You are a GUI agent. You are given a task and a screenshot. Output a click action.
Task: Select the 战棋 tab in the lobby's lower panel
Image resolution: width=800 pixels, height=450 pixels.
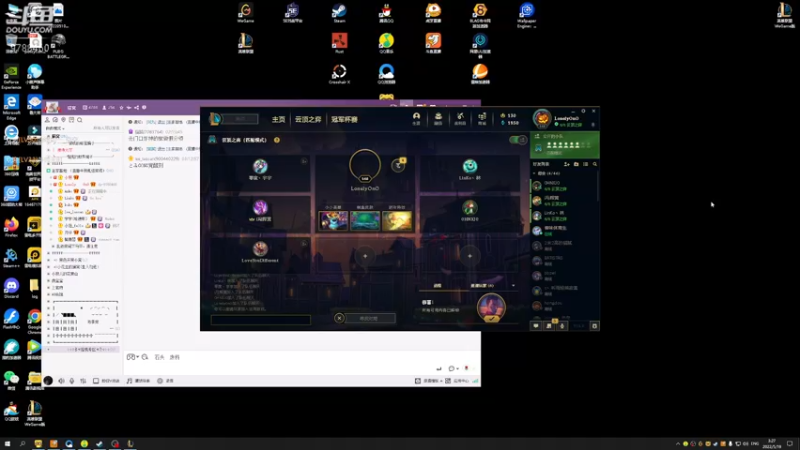[x=437, y=286]
